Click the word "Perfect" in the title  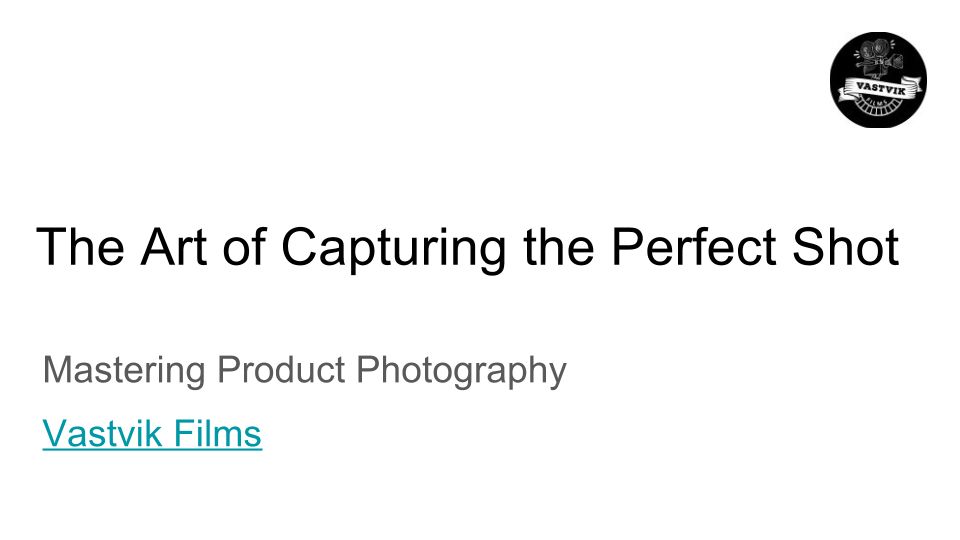696,247
